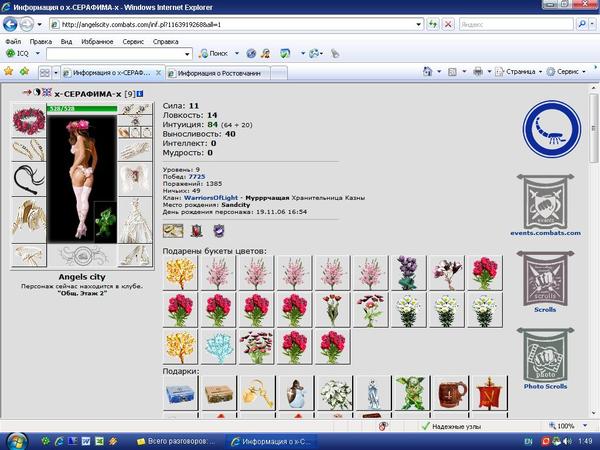Image resolution: width=600 pixels, height=450 pixels.
Task: Click the RSS feeds icon in the command bar
Action: [x=452, y=72]
